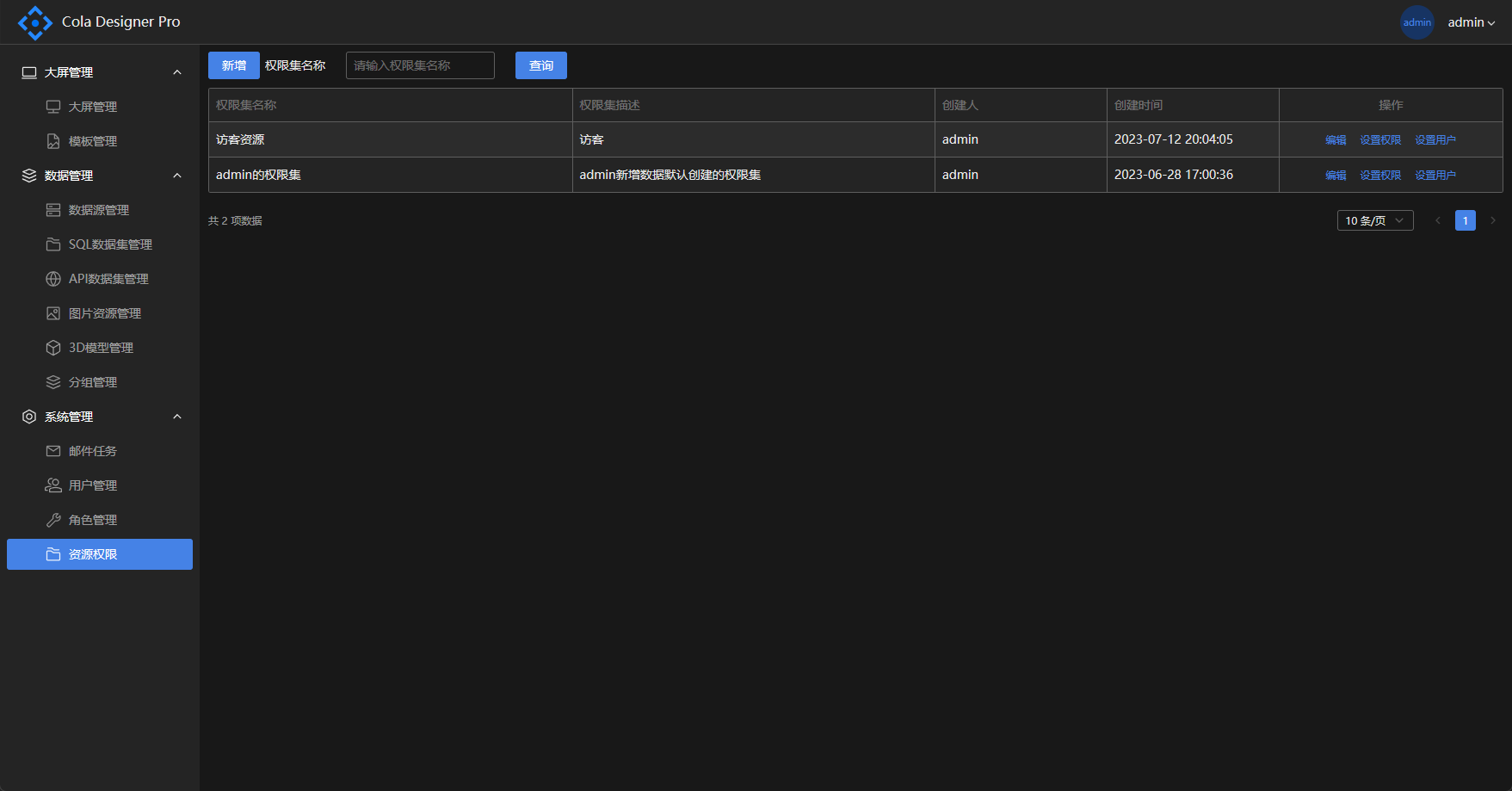
Task: Click the 新增 button
Action: [233, 65]
